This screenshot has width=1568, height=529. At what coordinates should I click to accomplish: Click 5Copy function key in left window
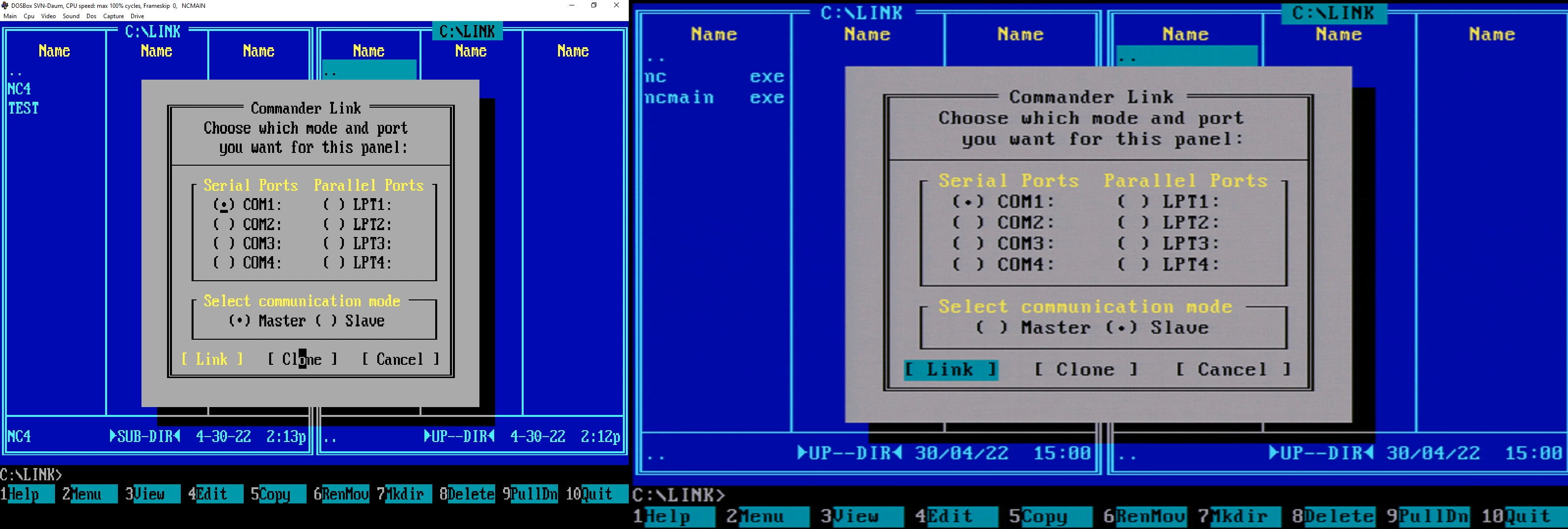coord(278,494)
